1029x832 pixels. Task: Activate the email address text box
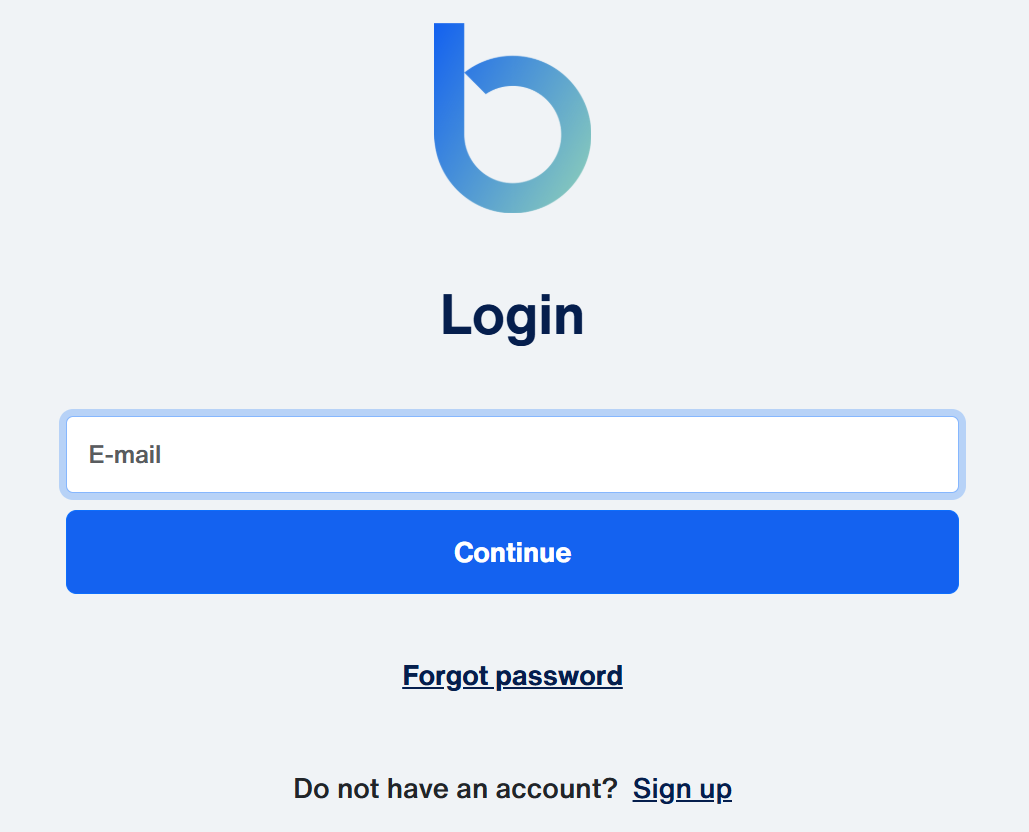pyautogui.click(x=513, y=454)
